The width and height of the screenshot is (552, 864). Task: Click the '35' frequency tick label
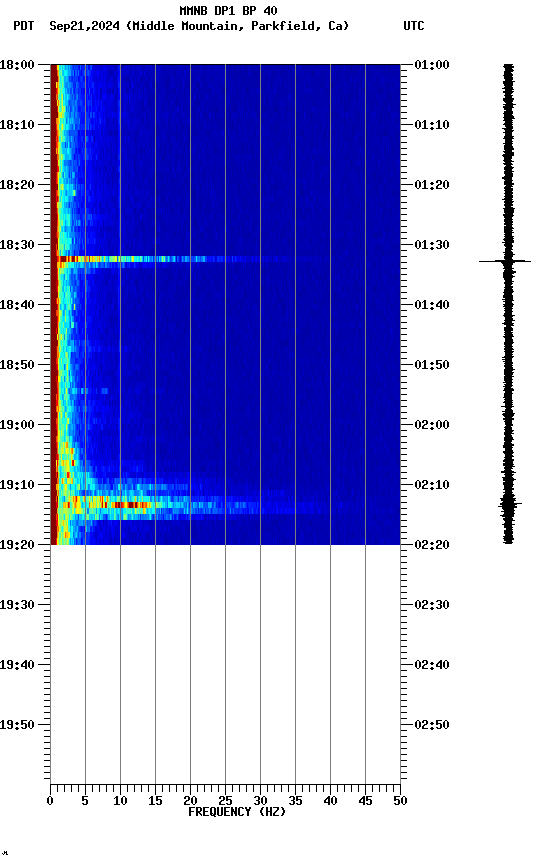click(295, 801)
